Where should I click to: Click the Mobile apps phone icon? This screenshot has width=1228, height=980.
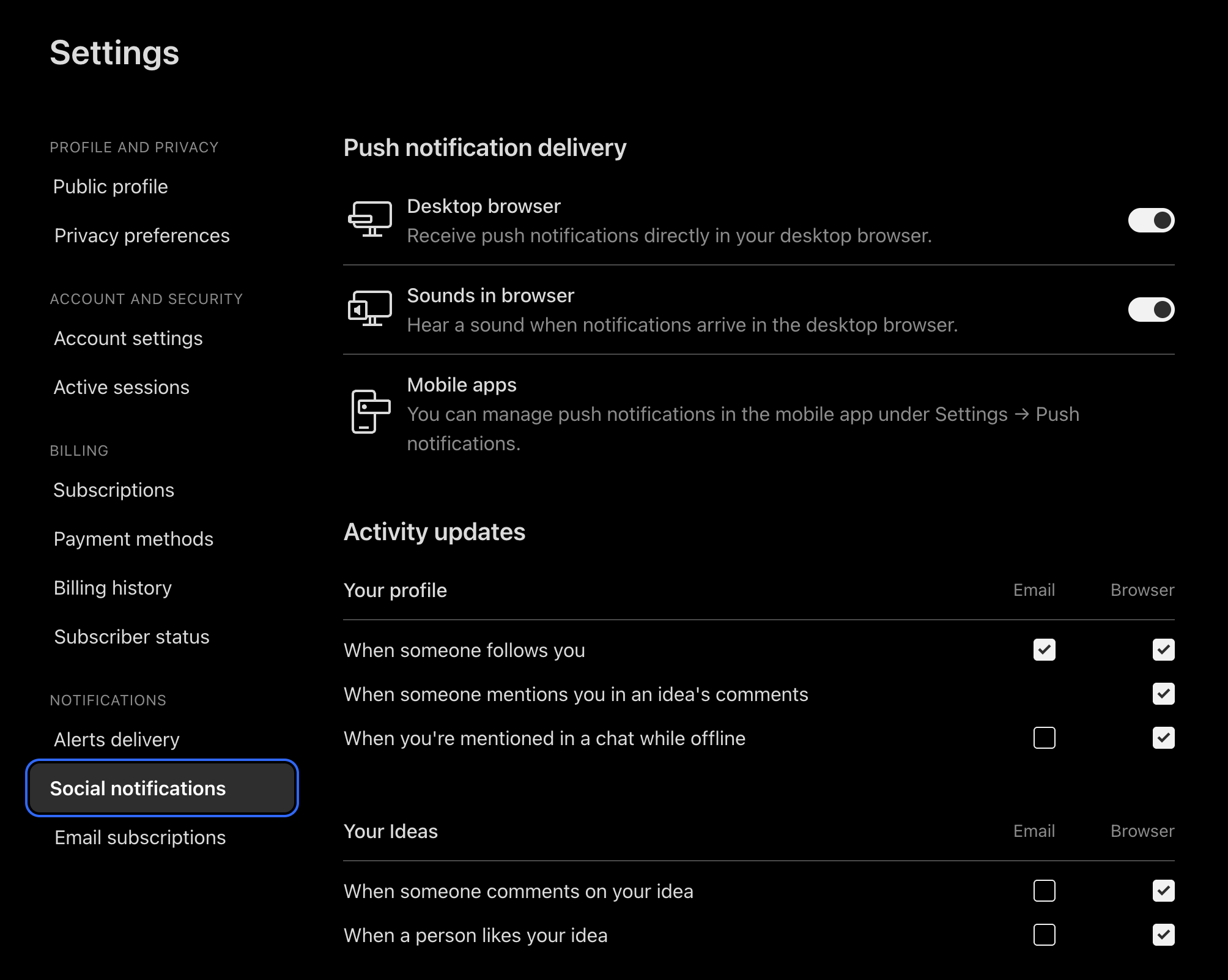(x=370, y=412)
